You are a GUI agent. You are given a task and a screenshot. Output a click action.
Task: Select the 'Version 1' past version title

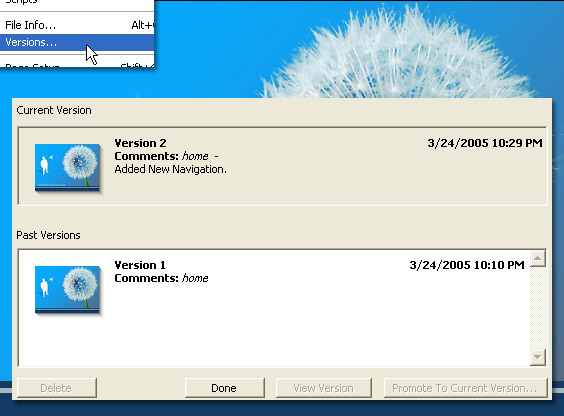(x=140, y=265)
